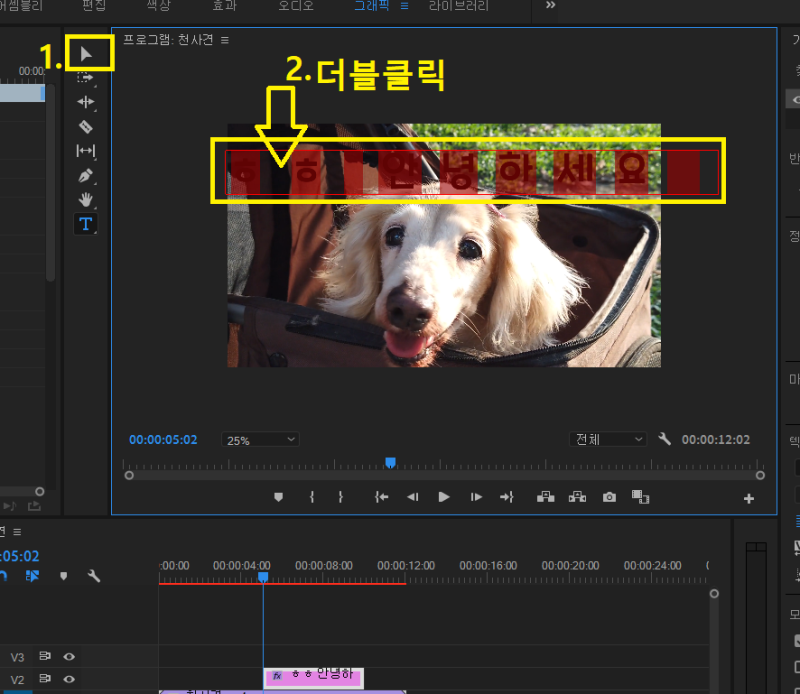
Task: Open the button editor plus icon
Action: [x=749, y=498]
